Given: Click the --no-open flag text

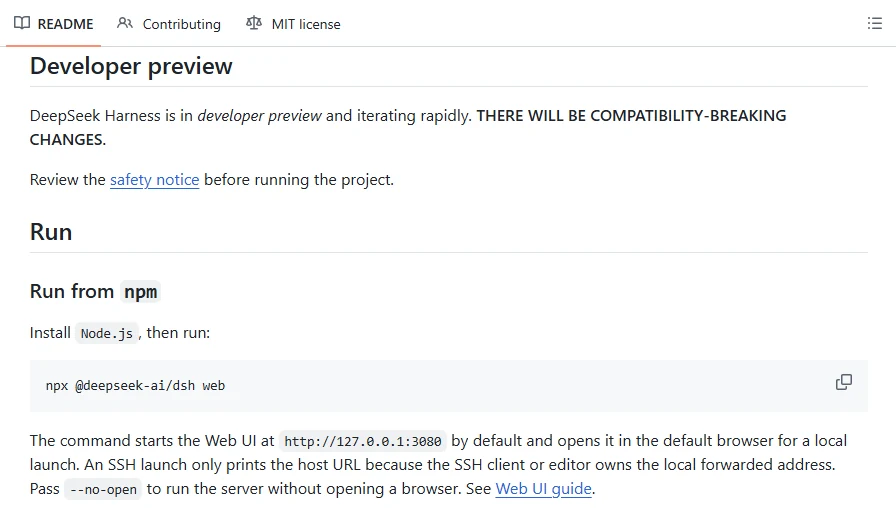Looking at the screenshot, I should click(103, 489).
